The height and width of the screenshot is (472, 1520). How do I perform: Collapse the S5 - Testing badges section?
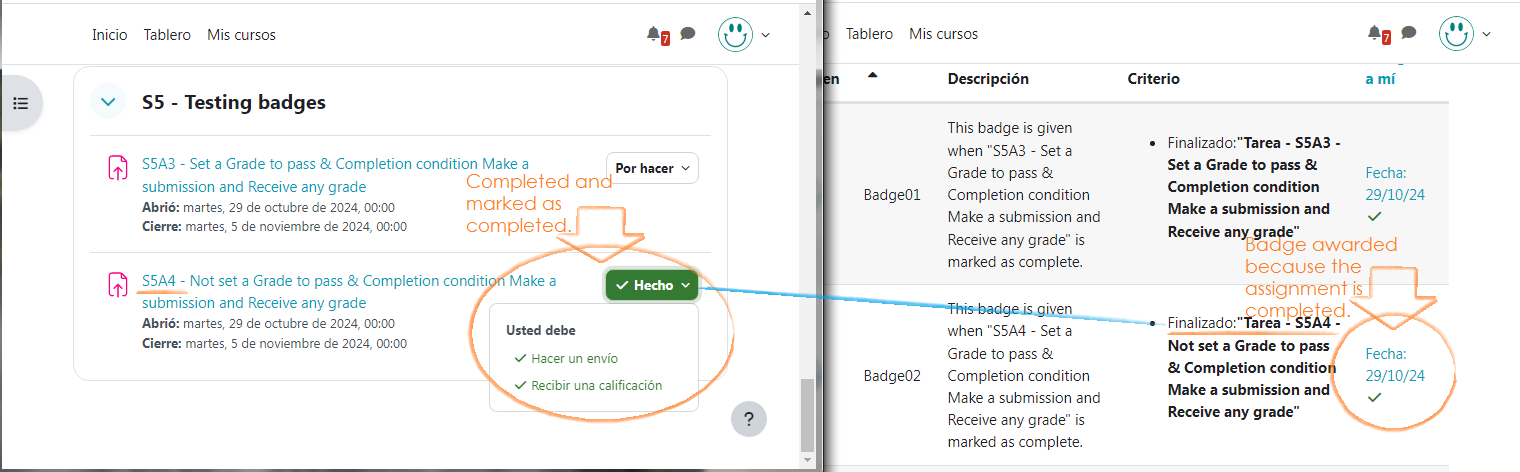pos(108,102)
